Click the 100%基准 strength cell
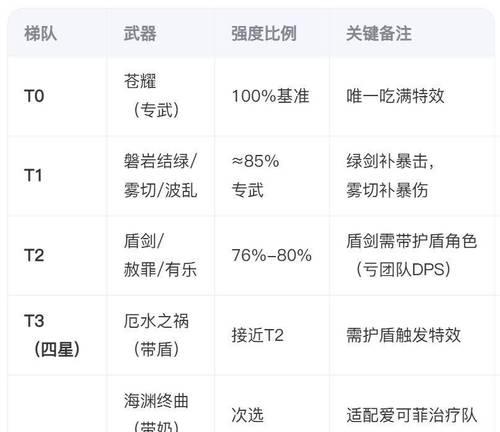 point(270,96)
